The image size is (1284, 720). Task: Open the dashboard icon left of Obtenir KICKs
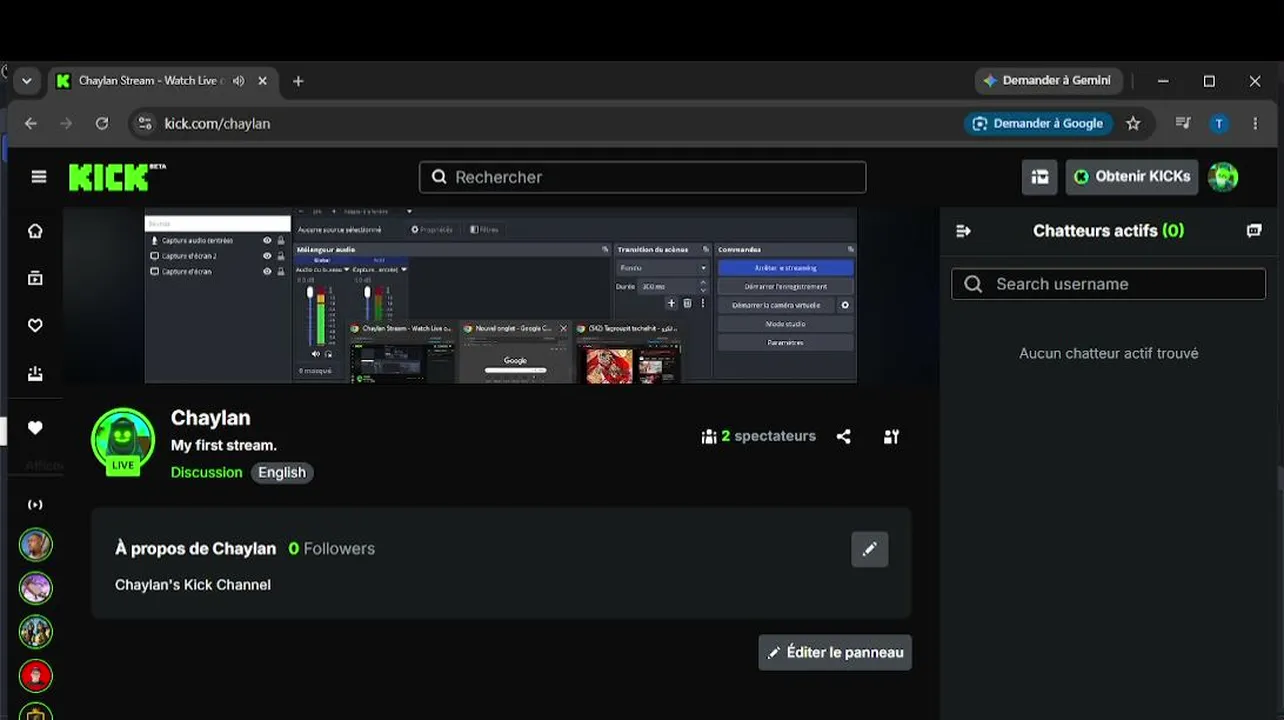coord(1040,177)
